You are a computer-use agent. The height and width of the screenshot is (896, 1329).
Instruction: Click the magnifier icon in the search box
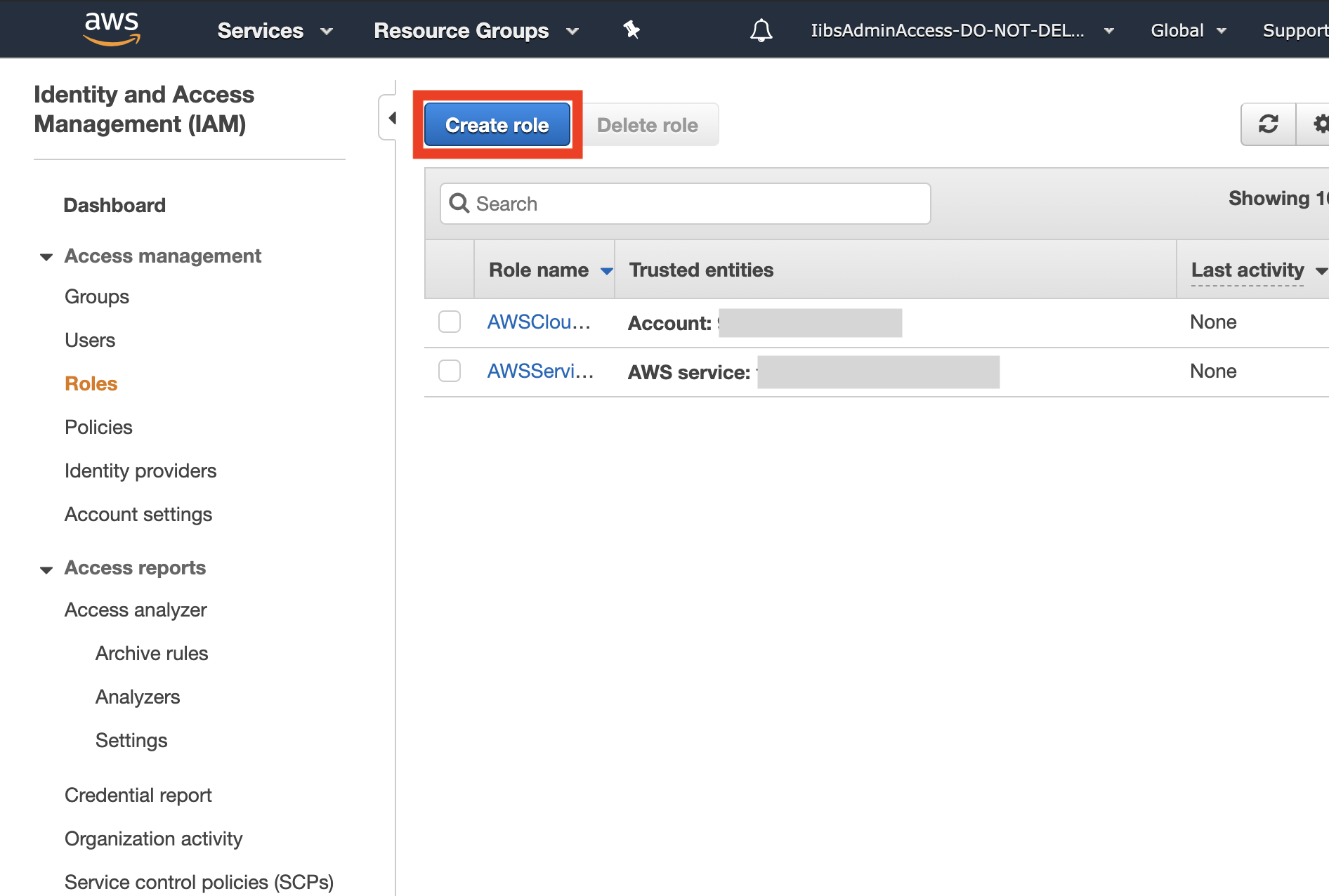(459, 204)
